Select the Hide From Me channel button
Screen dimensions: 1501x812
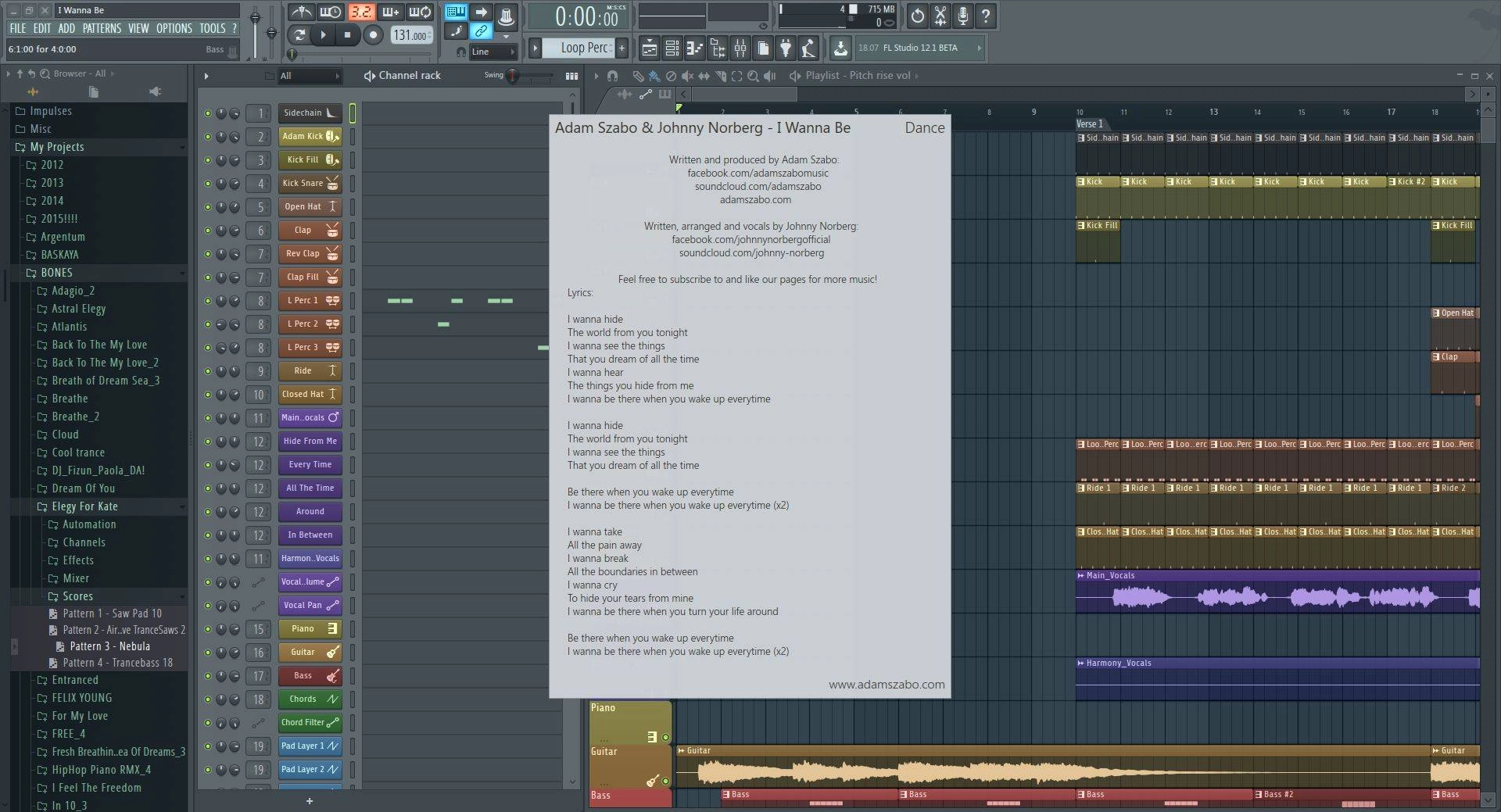pos(310,441)
